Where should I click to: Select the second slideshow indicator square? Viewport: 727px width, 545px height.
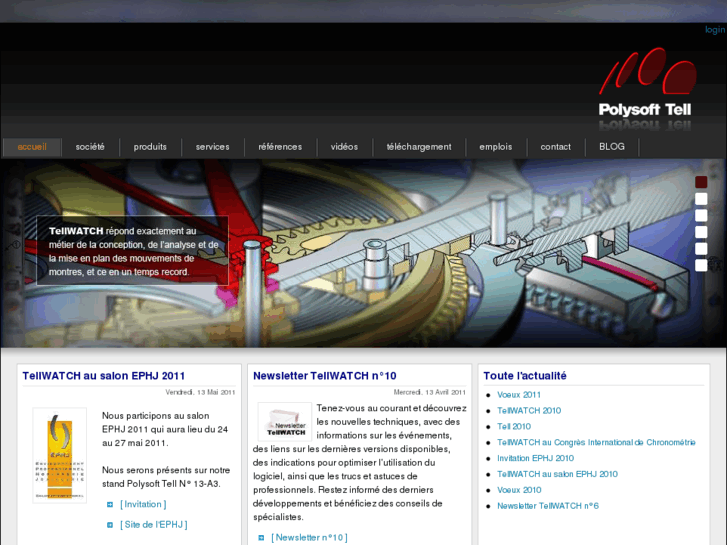tap(701, 199)
